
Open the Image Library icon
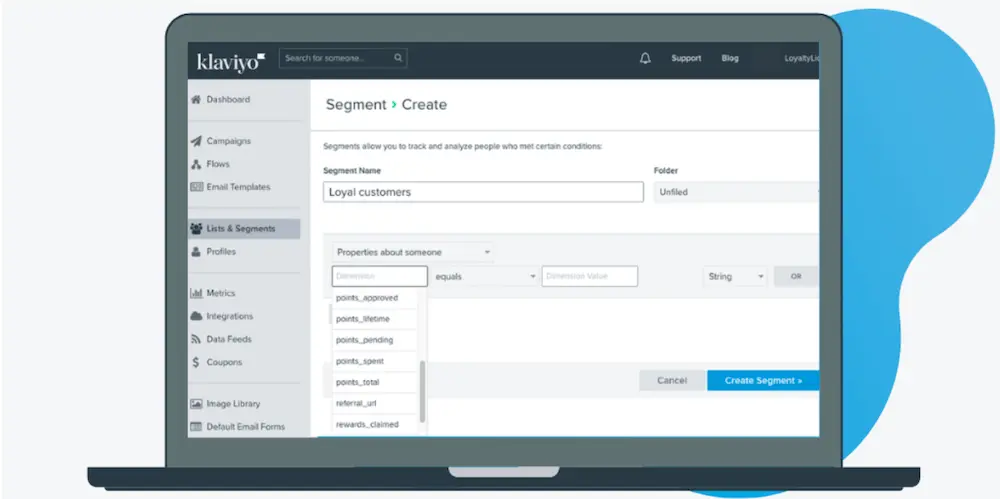196,404
